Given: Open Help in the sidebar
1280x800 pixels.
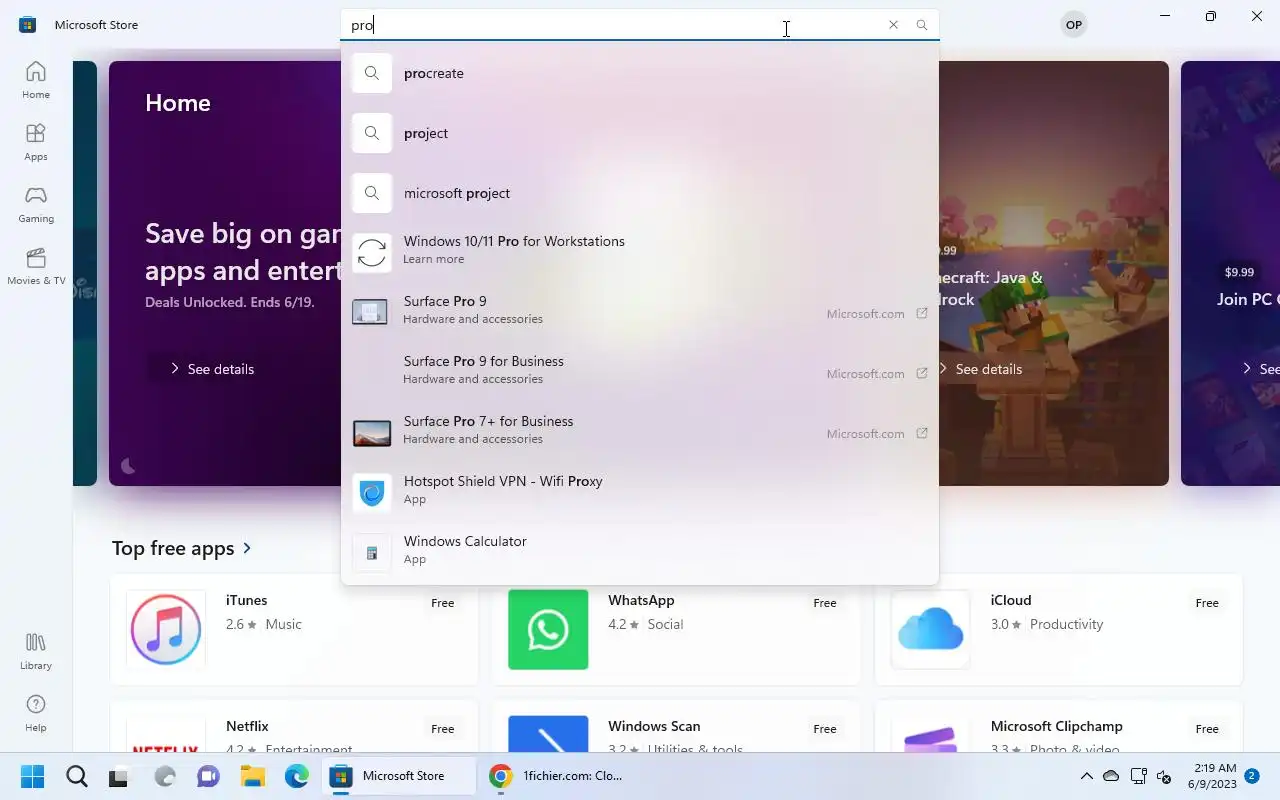Looking at the screenshot, I should click(x=36, y=713).
